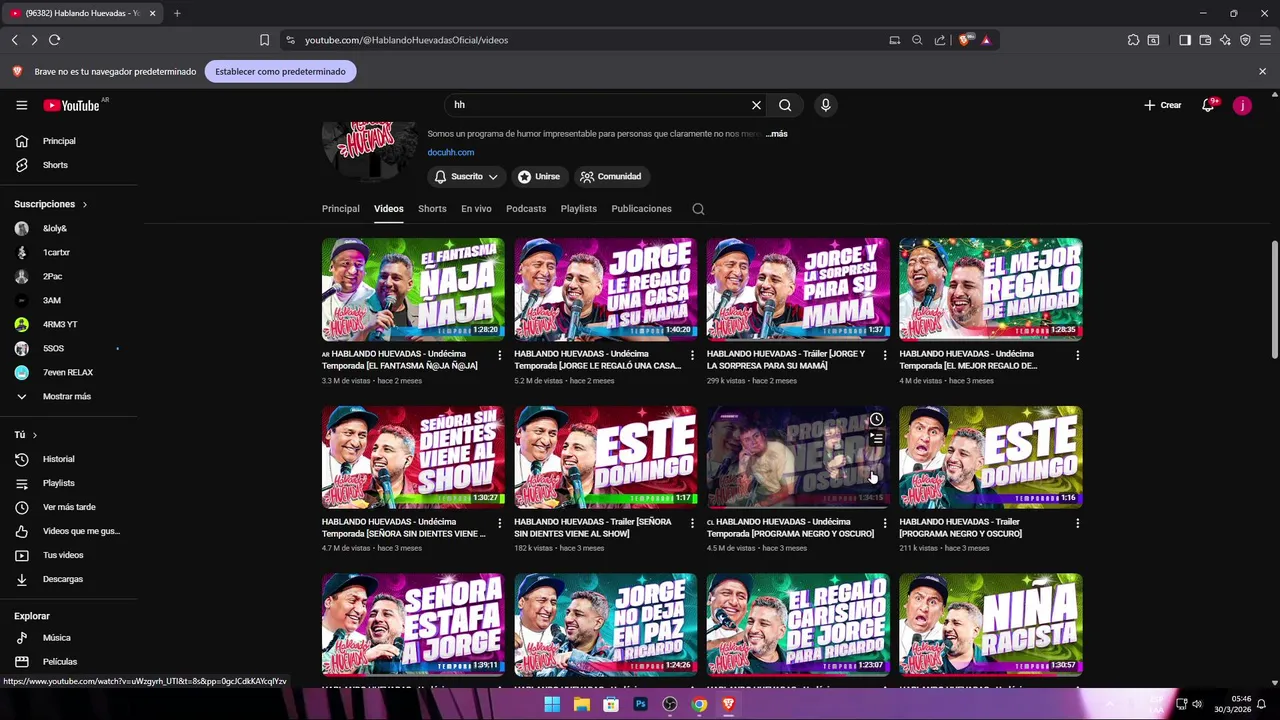Open Google Chrome from the taskbar
Screen dimensions: 1280x720
point(699,704)
